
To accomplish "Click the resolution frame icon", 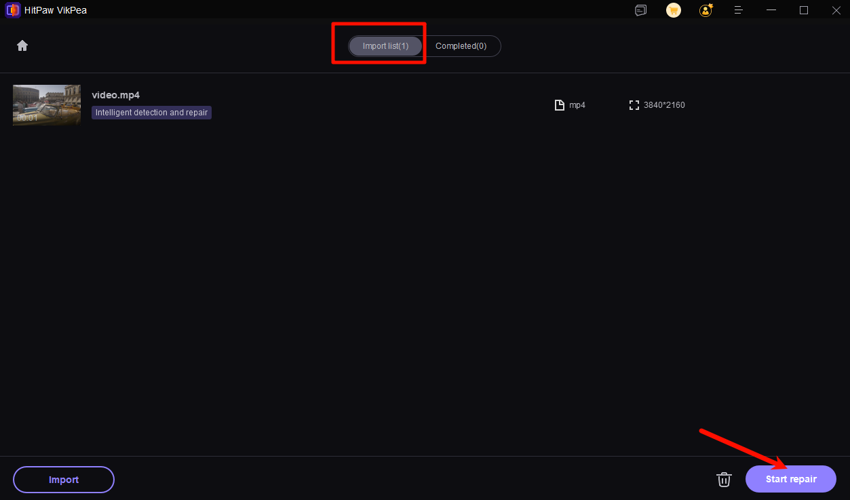I will tap(634, 105).
